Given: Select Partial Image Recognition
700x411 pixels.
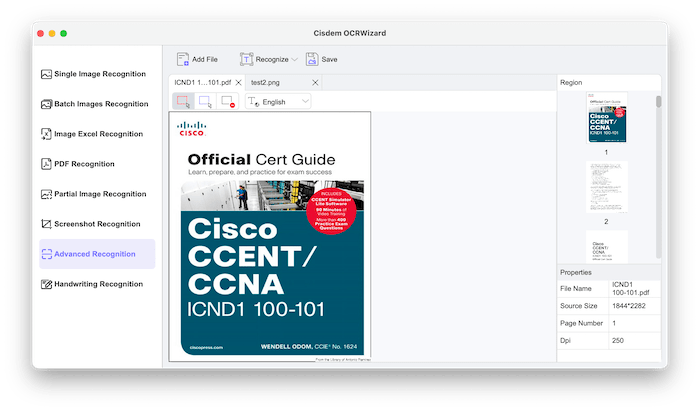Looking at the screenshot, I should [97, 194].
